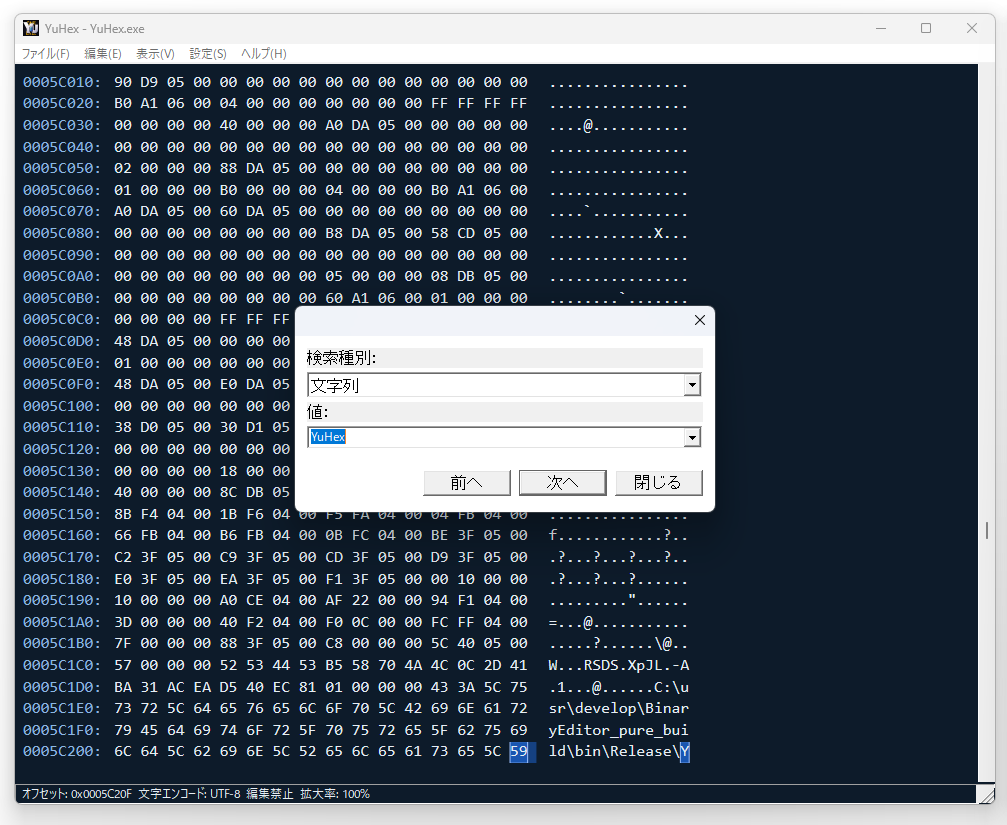This screenshot has width=1007, height=825.
Task: Click the address 0005C160:
Action: coord(62,536)
